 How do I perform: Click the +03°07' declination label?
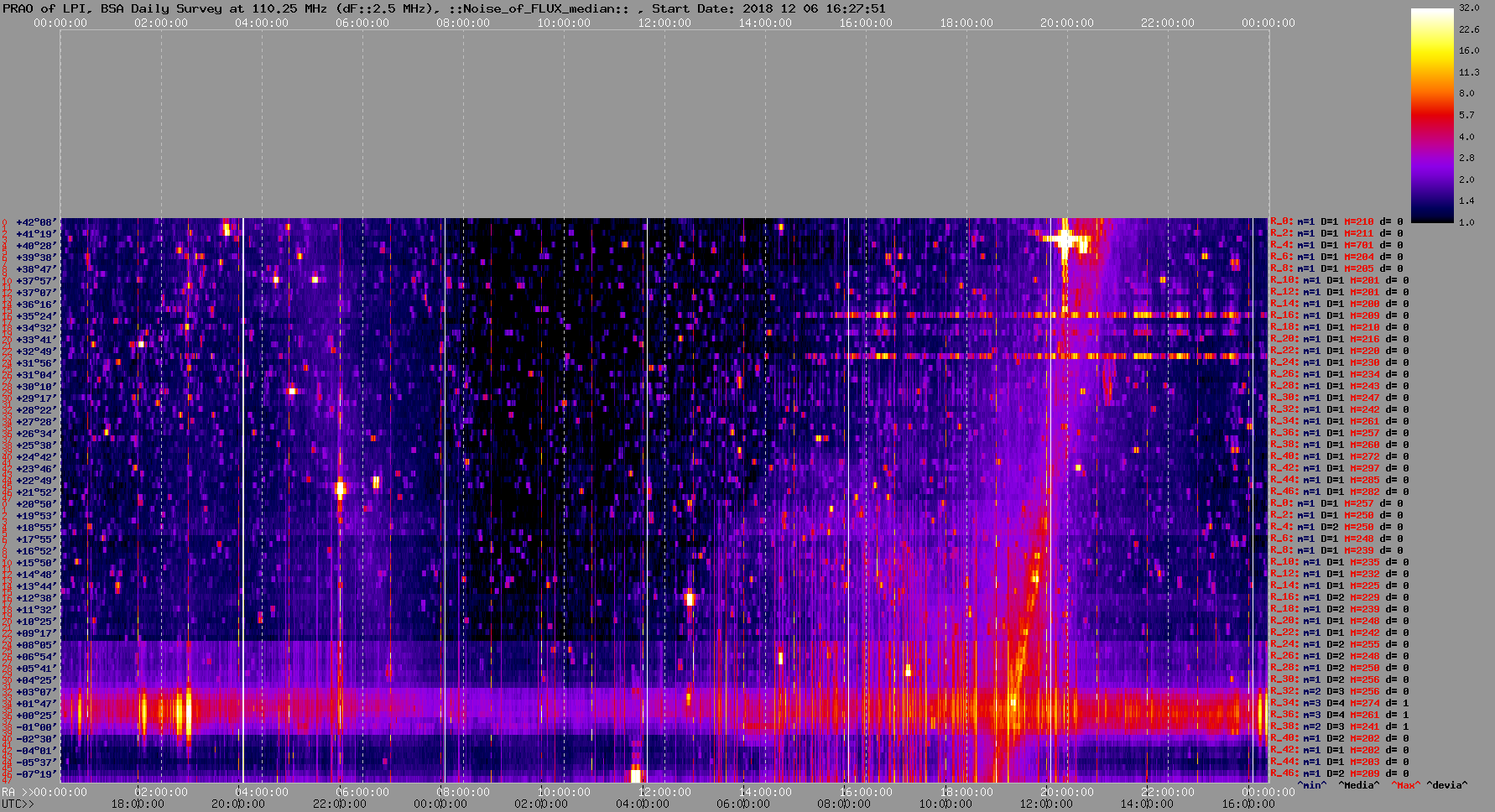point(37,692)
